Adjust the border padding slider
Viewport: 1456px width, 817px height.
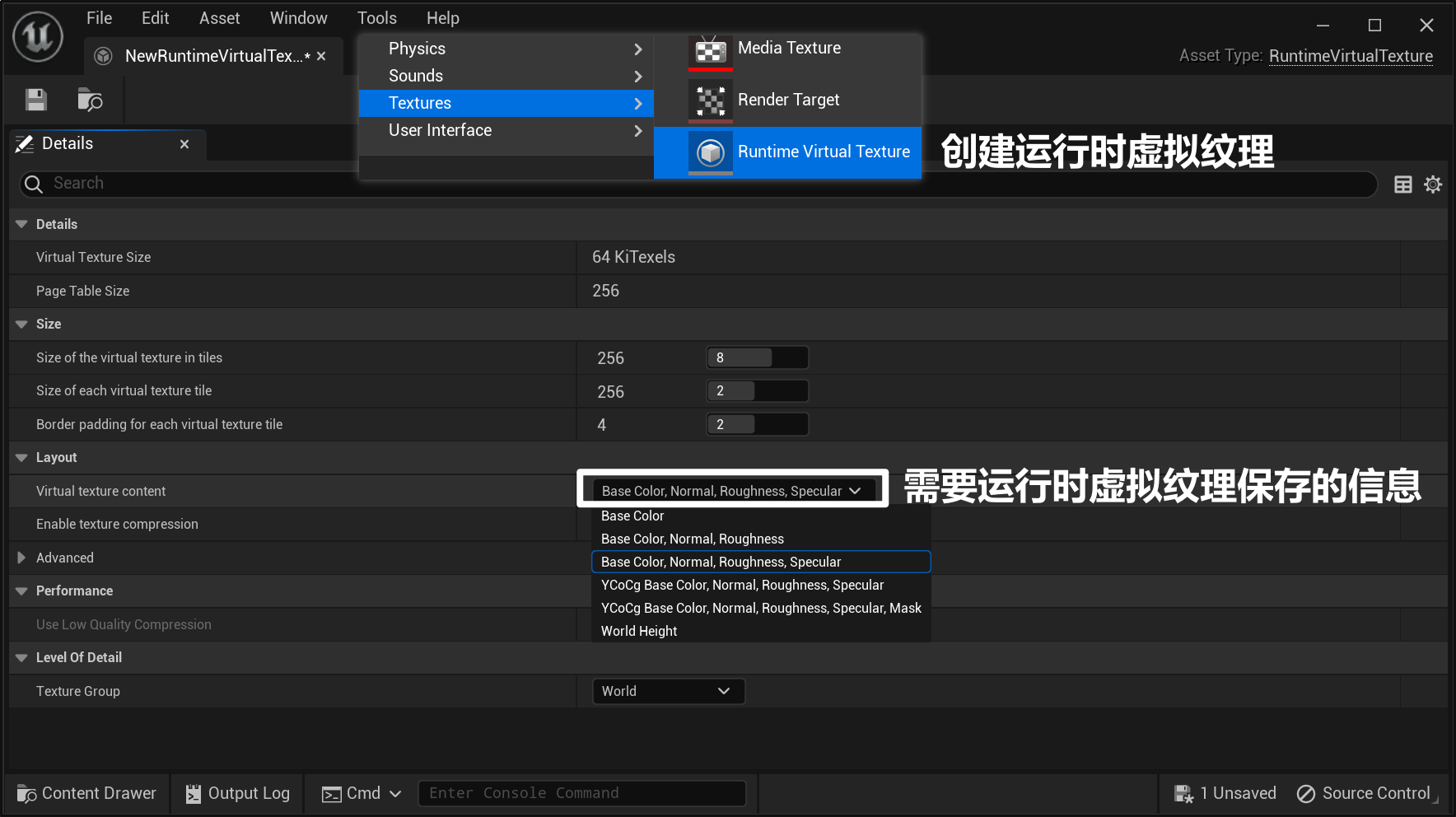[758, 425]
